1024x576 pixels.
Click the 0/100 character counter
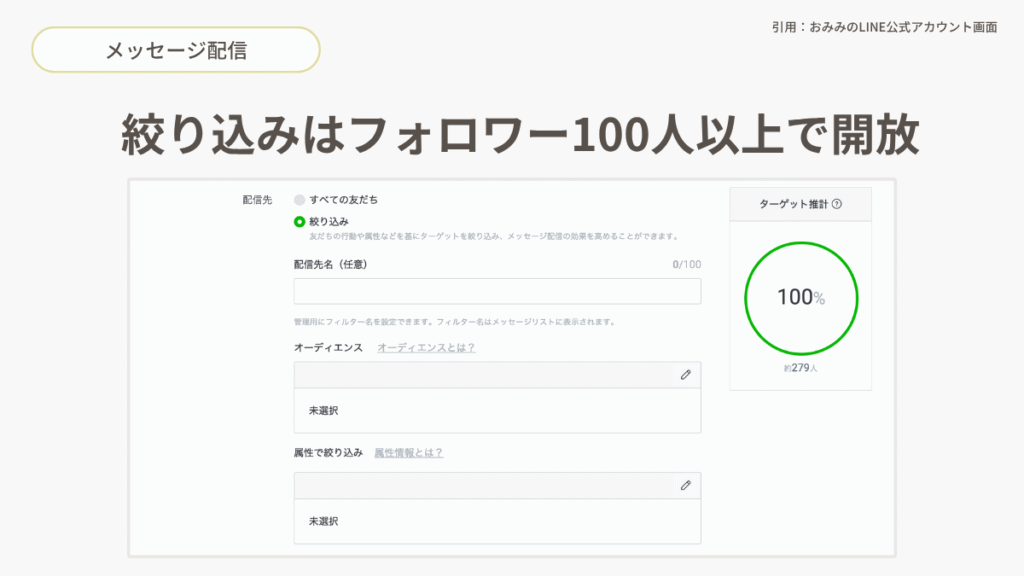point(686,265)
